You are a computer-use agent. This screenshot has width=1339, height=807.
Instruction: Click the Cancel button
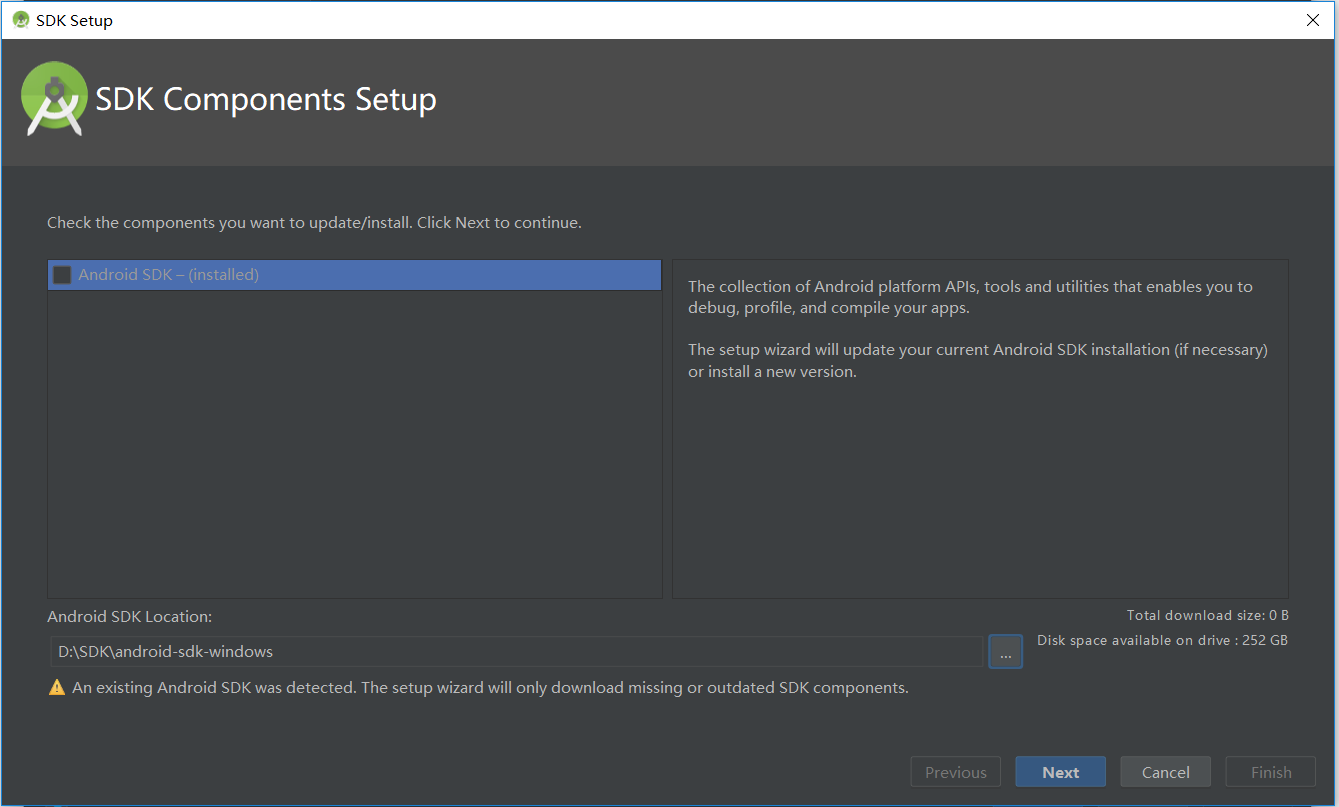pyautogui.click(x=1165, y=772)
